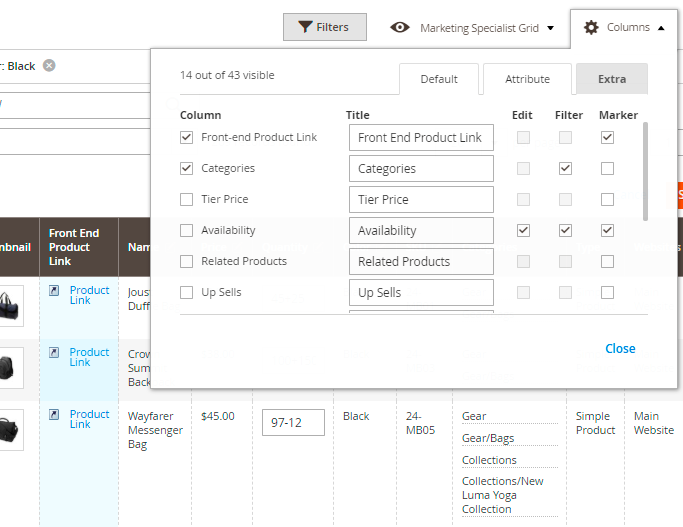Uncheck the Availability Filter checkbox
Viewport: 683px width, 527px height.
pos(565,230)
